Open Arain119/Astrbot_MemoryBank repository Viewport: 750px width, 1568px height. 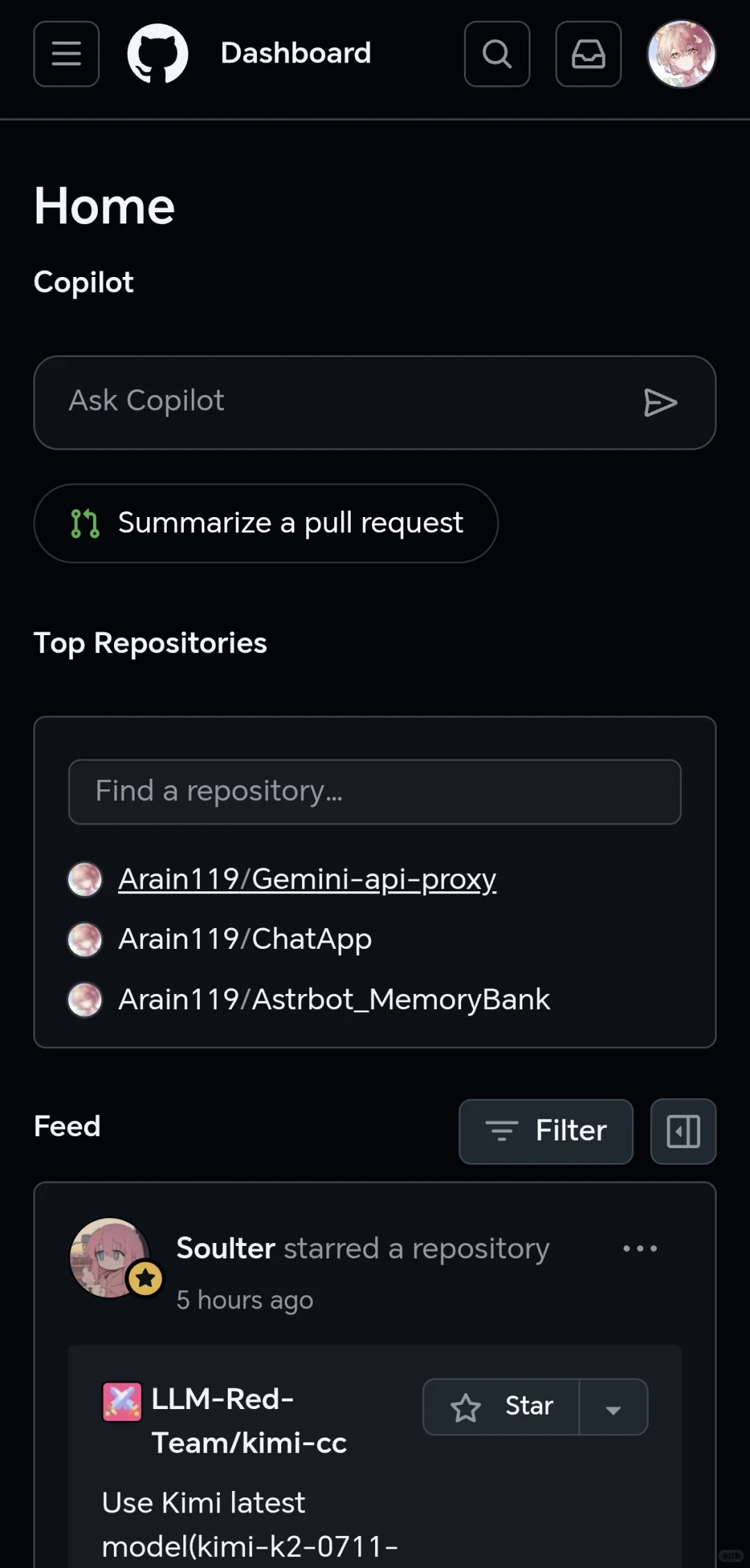pyautogui.click(x=333, y=1000)
